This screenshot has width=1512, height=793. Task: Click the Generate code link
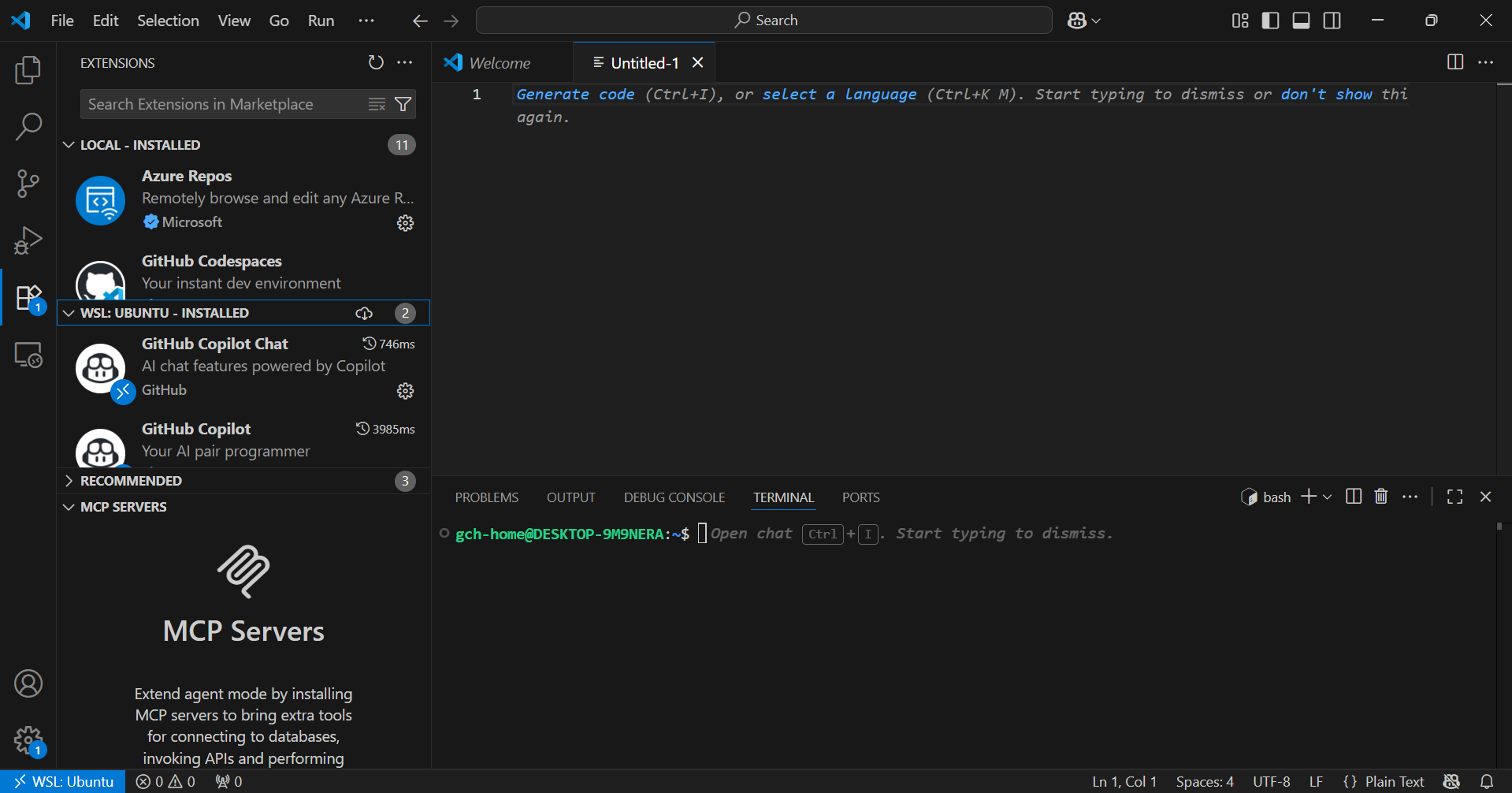pyautogui.click(x=575, y=94)
